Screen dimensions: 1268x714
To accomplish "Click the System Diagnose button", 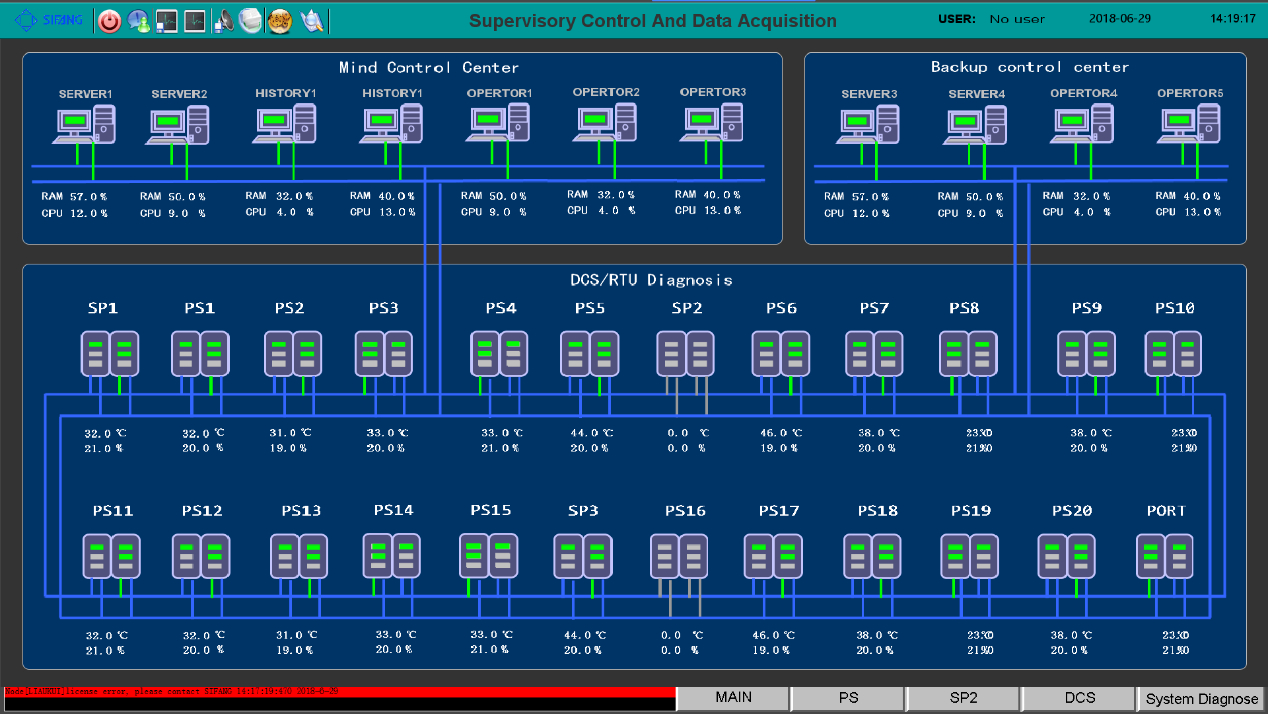I will click(x=1201, y=699).
